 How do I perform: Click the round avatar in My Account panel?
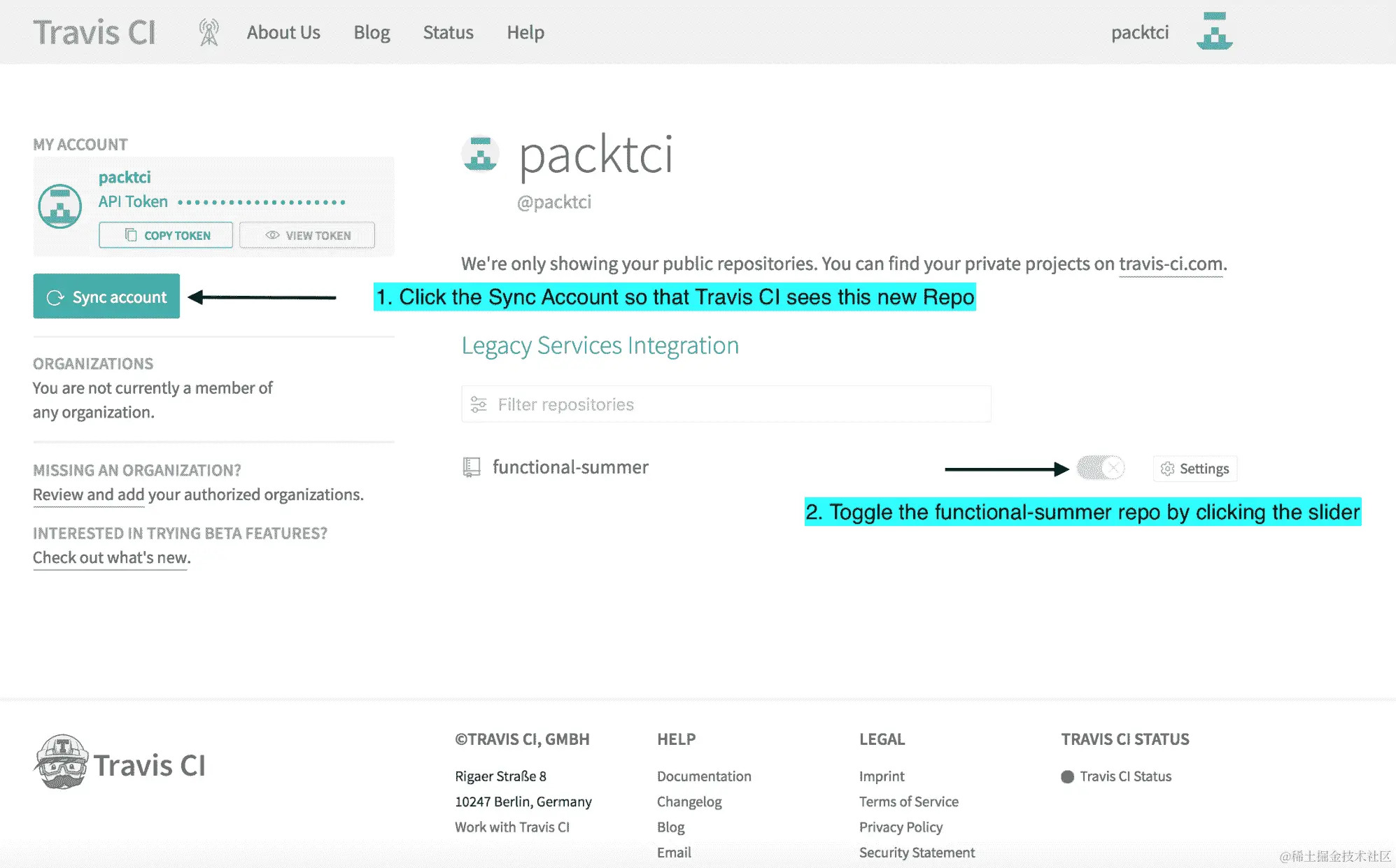click(x=59, y=206)
